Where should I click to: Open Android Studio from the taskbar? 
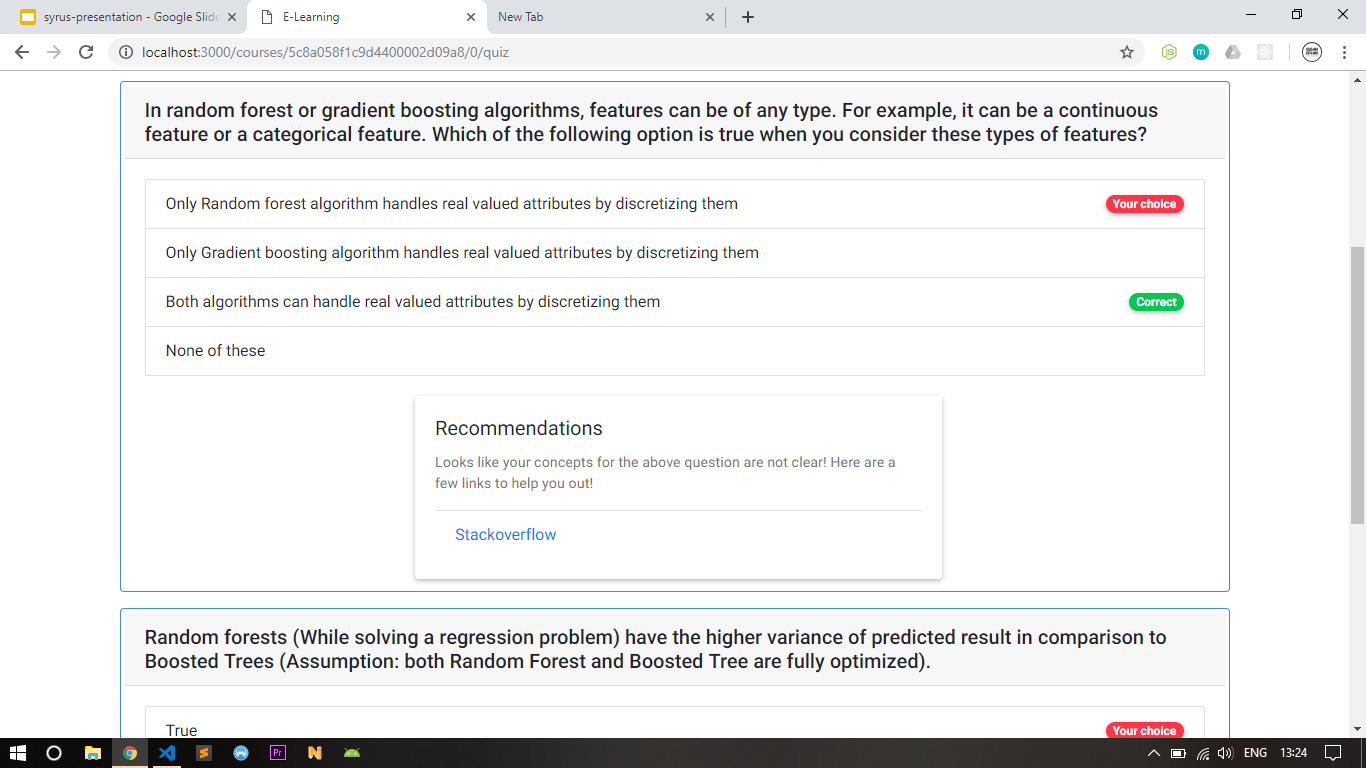point(352,753)
